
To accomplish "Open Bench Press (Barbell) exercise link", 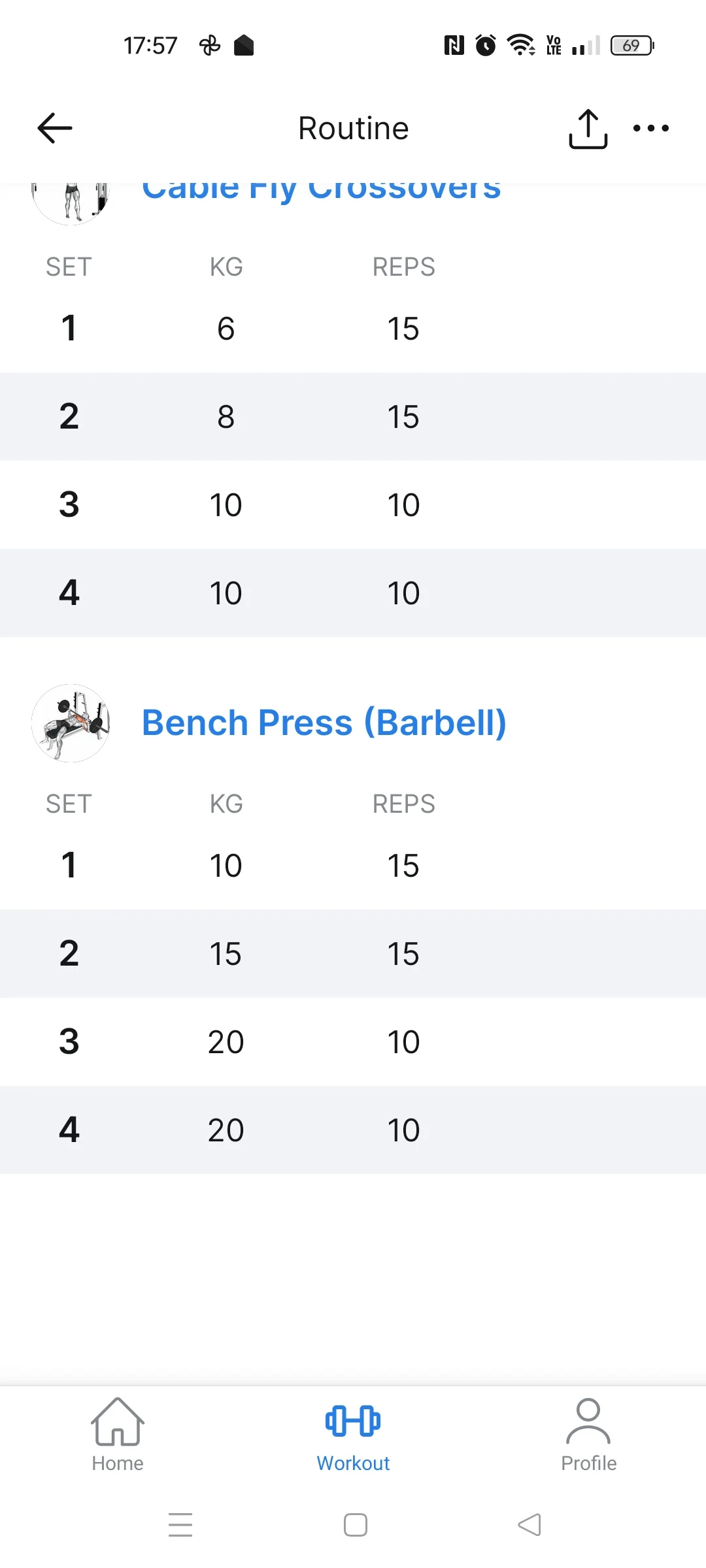I will coord(324,723).
